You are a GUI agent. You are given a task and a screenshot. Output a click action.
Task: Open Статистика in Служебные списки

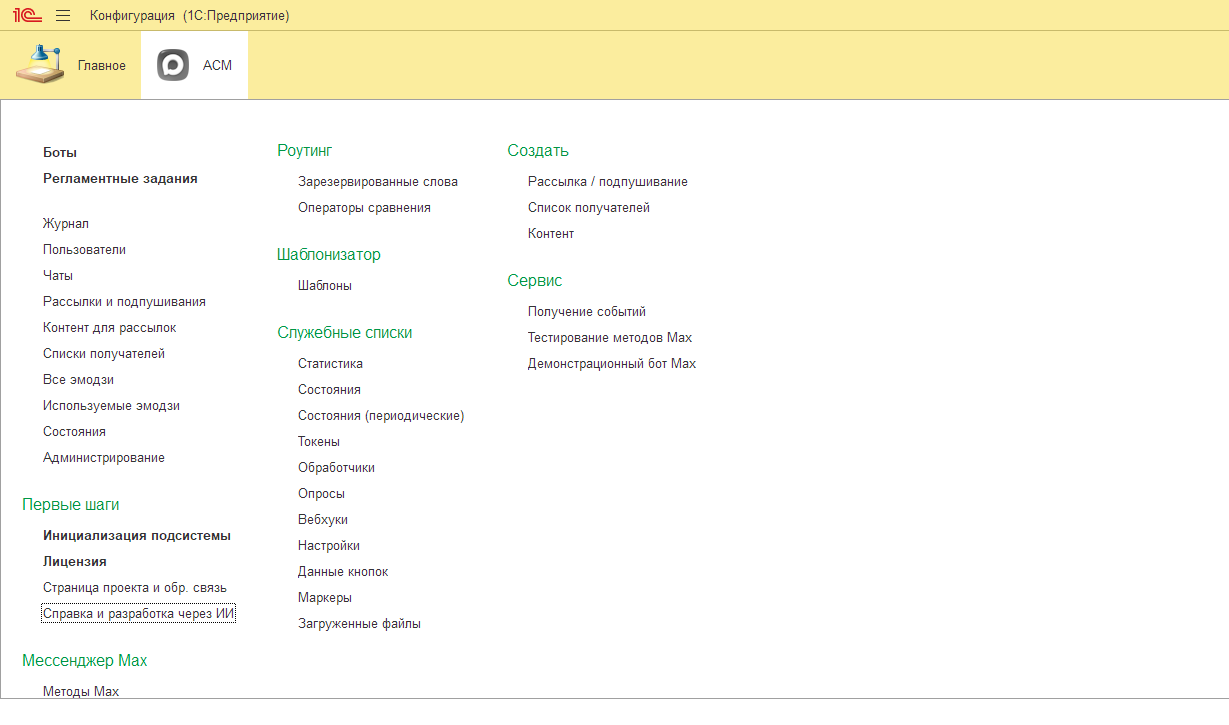[330, 364]
